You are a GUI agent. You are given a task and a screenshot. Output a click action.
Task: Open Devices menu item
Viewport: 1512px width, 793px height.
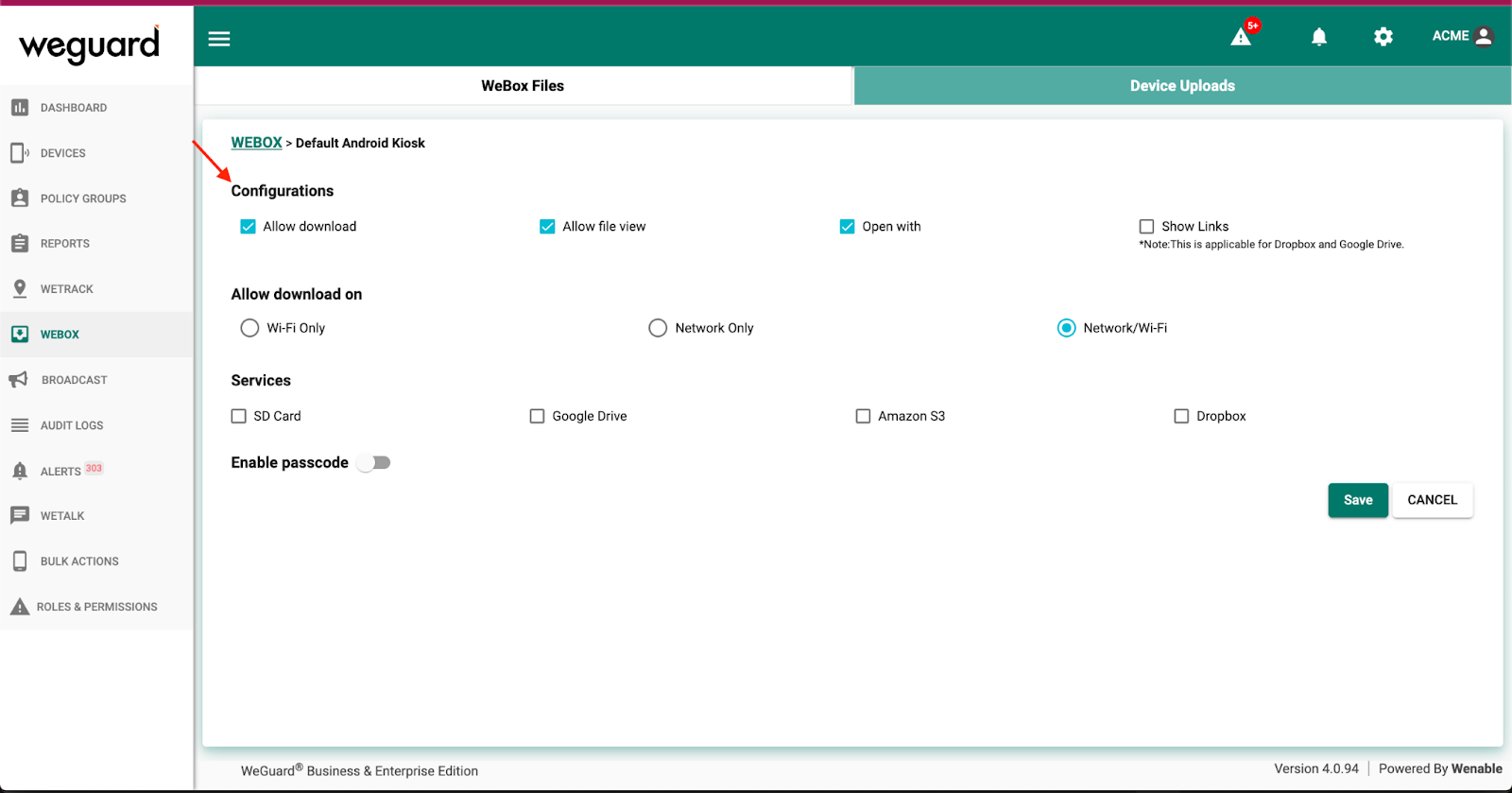coord(96,153)
